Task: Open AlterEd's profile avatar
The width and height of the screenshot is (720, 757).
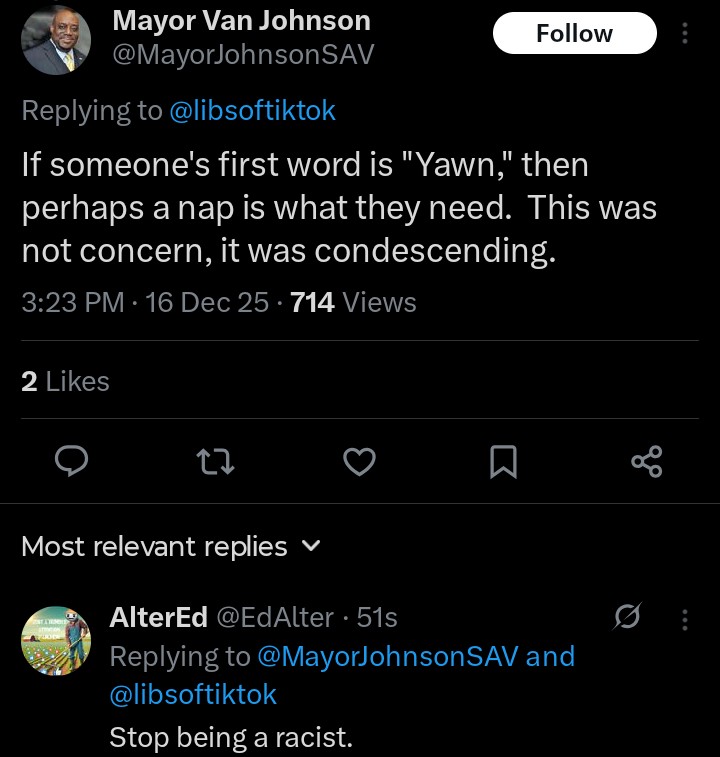Action: click(x=56, y=640)
